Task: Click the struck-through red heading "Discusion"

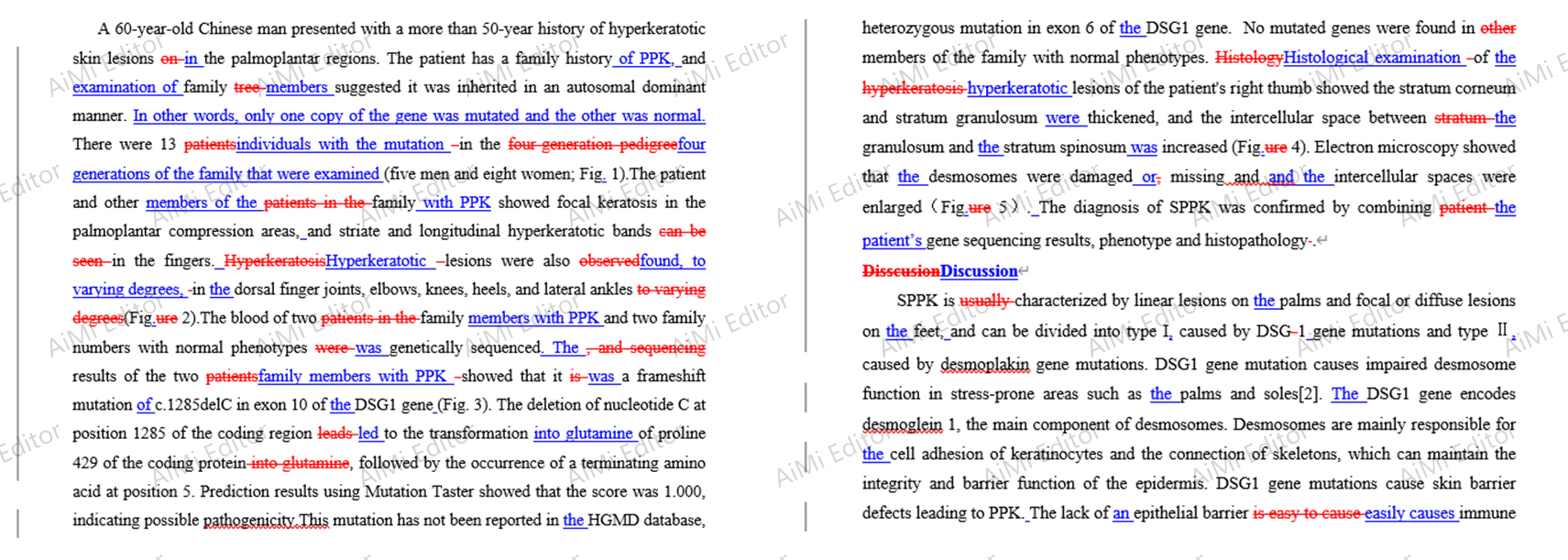Action: [x=901, y=271]
